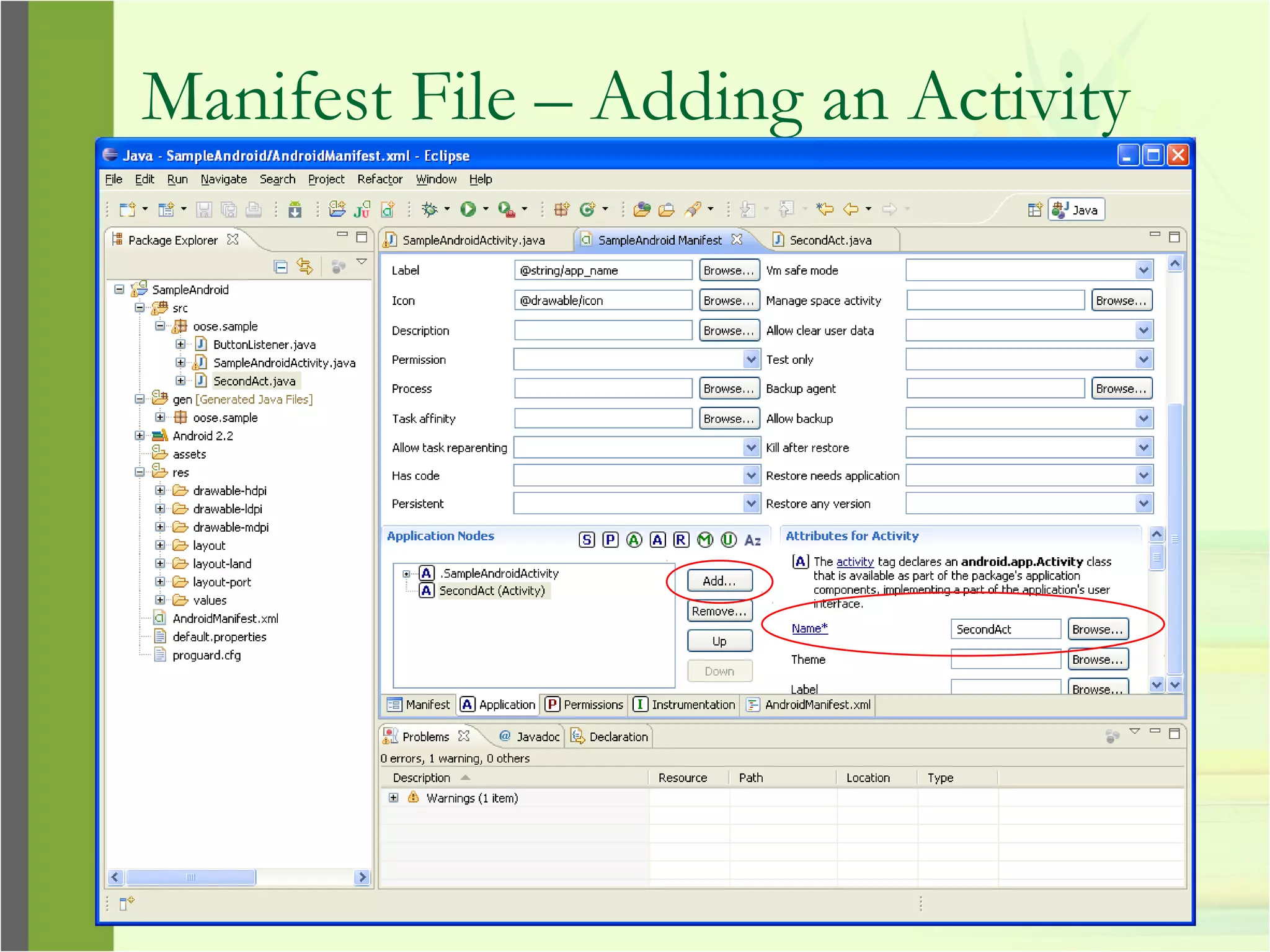The height and width of the screenshot is (952, 1270).
Task: Open the Refactor menu
Action: point(380,179)
